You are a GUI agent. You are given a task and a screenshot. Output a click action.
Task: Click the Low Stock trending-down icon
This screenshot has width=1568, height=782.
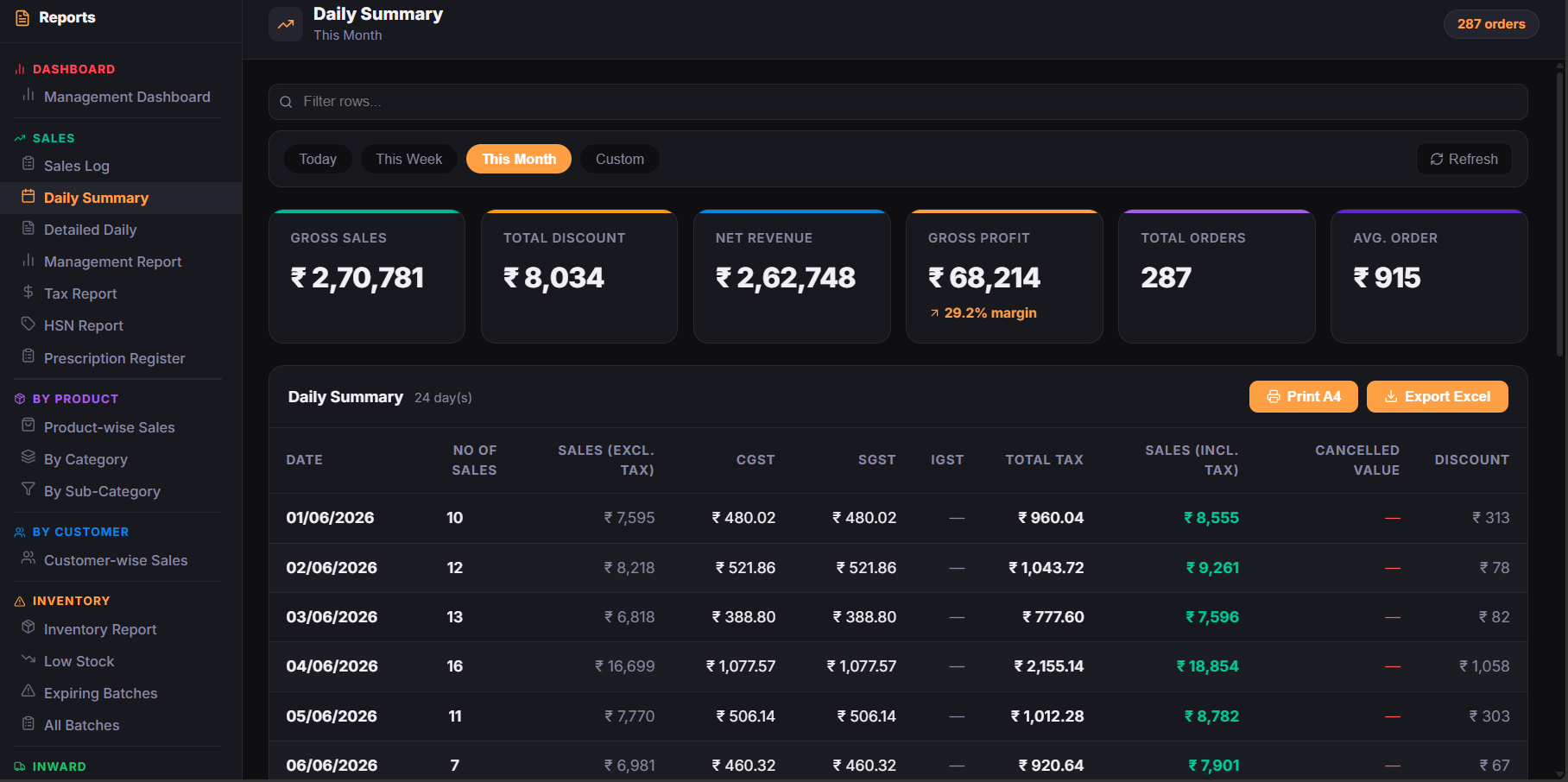[28, 659]
